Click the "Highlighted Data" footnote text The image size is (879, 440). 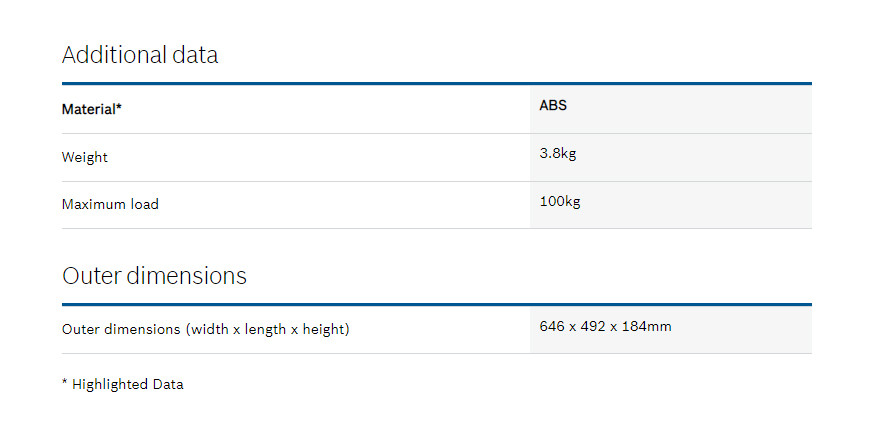[127, 384]
